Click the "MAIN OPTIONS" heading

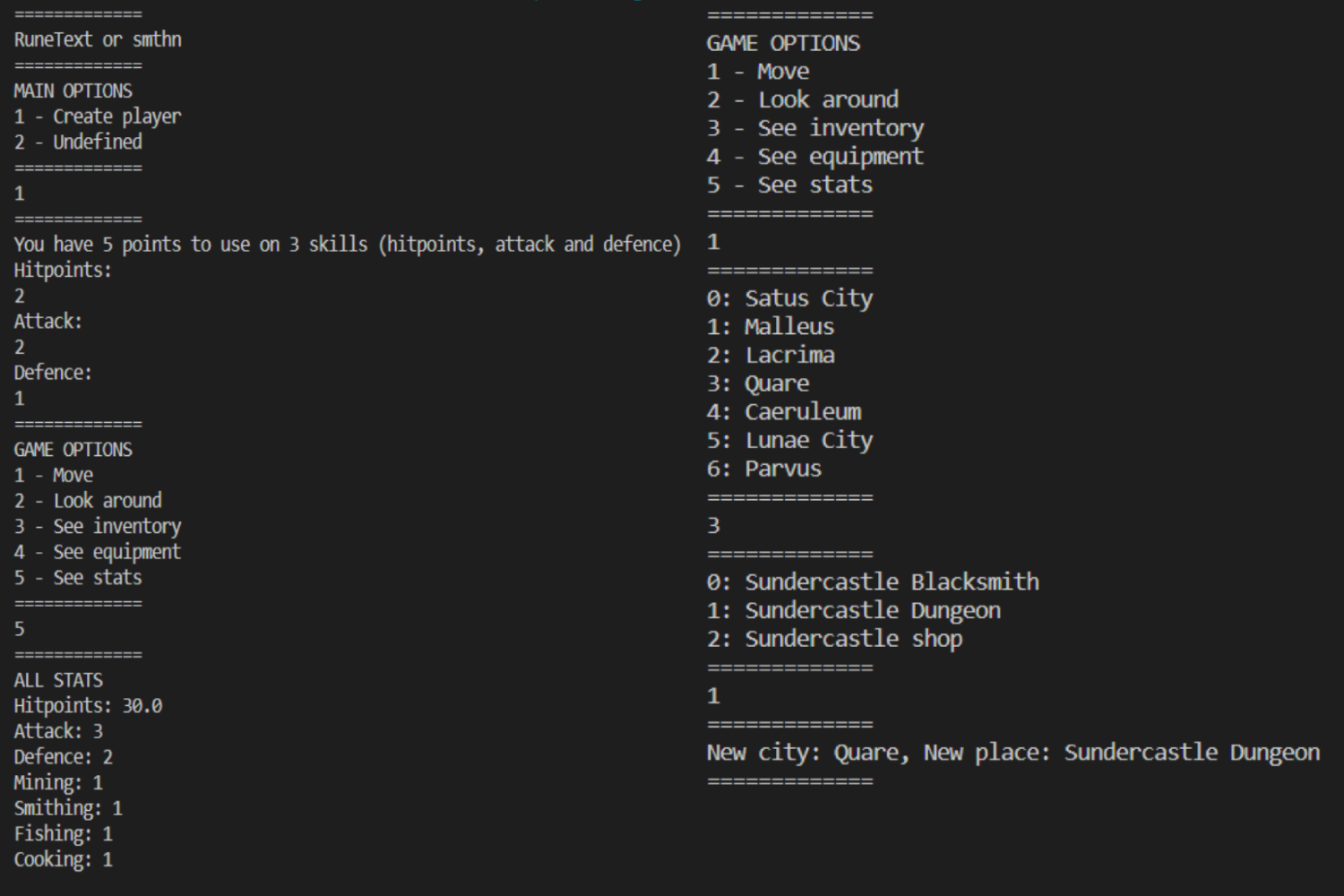click(x=73, y=90)
